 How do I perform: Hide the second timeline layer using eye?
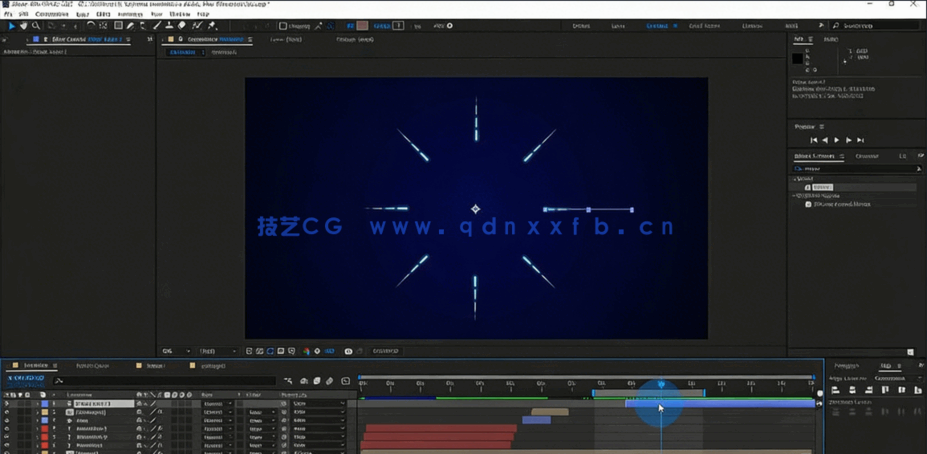[x=7, y=412]
